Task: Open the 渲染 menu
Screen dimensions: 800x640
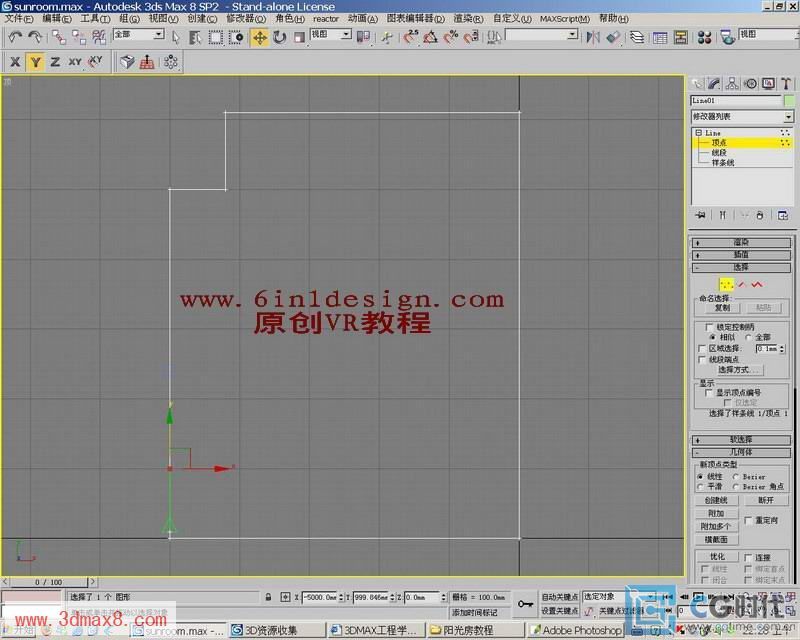Action: click(468, 19)
